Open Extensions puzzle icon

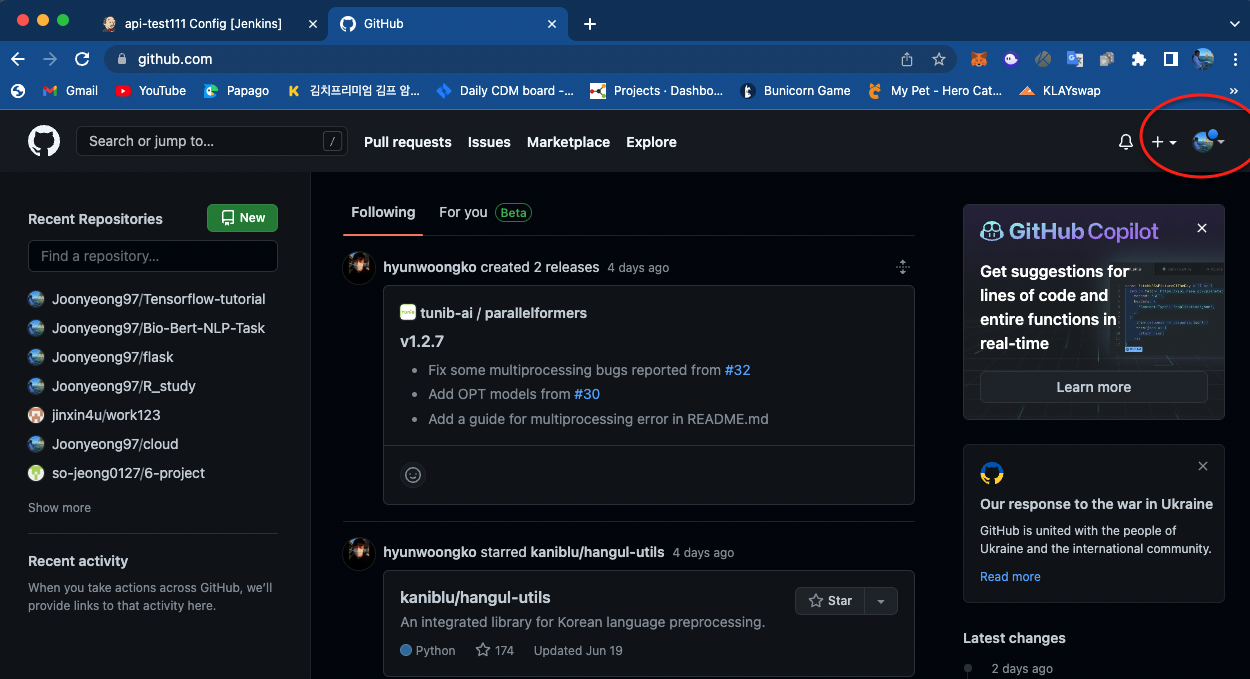[x=1138, y=59]
